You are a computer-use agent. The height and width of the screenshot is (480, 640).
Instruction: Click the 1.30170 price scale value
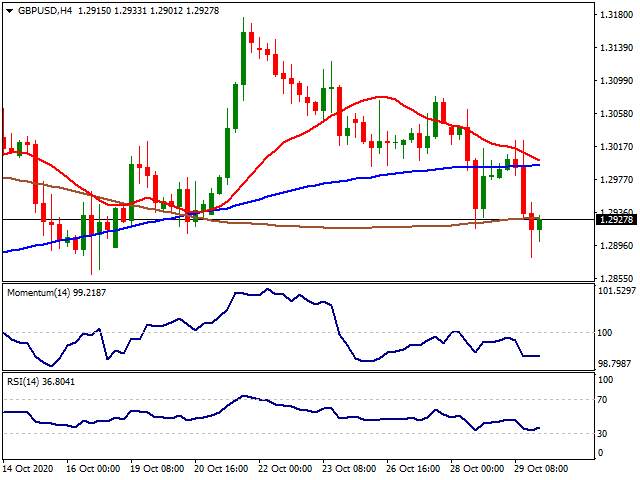point(616,147)
